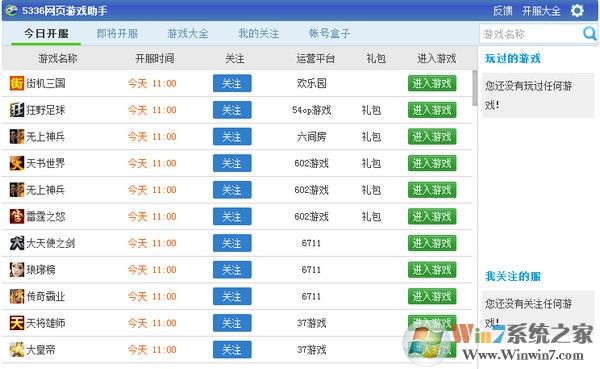
Task: Click the 狂野足球 game icon
Action: point(16,110)
